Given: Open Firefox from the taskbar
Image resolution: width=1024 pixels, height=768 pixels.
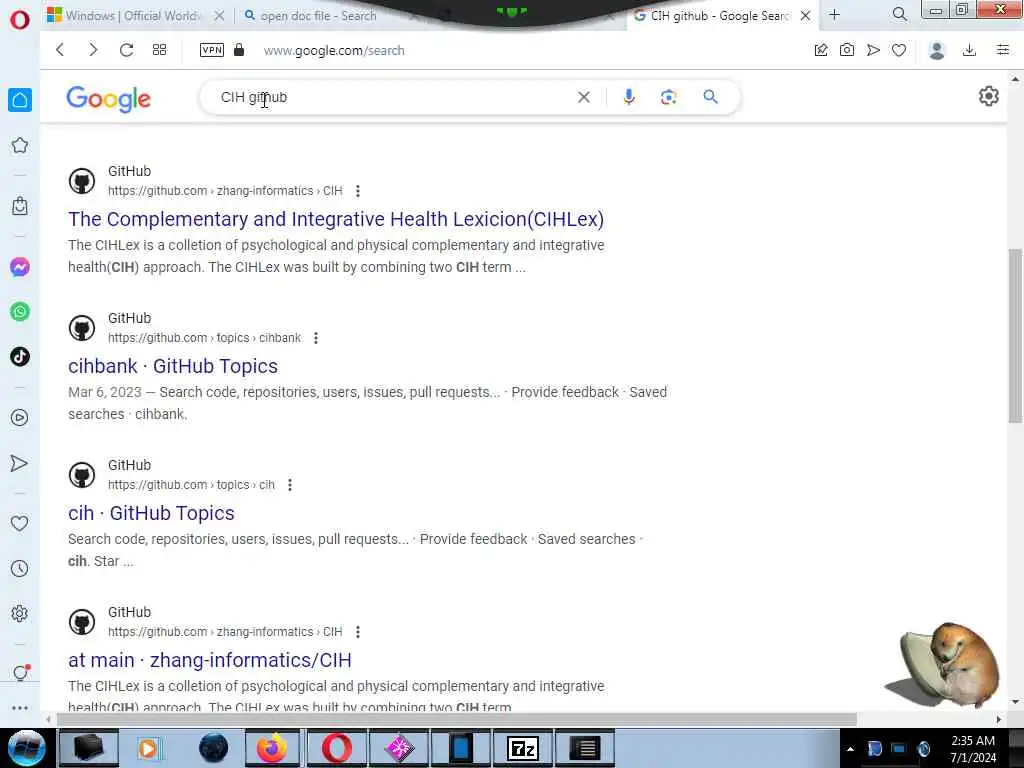Looking at the screenshot, I should (272, 748).
